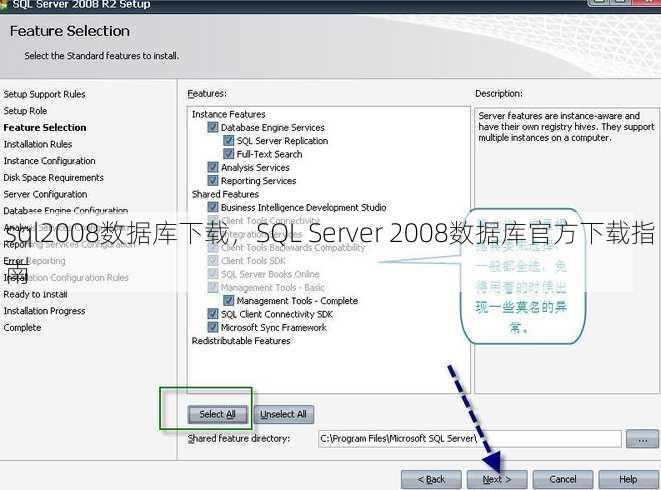Open setup Help
The image size is (661, 490).
coord(628,479)
